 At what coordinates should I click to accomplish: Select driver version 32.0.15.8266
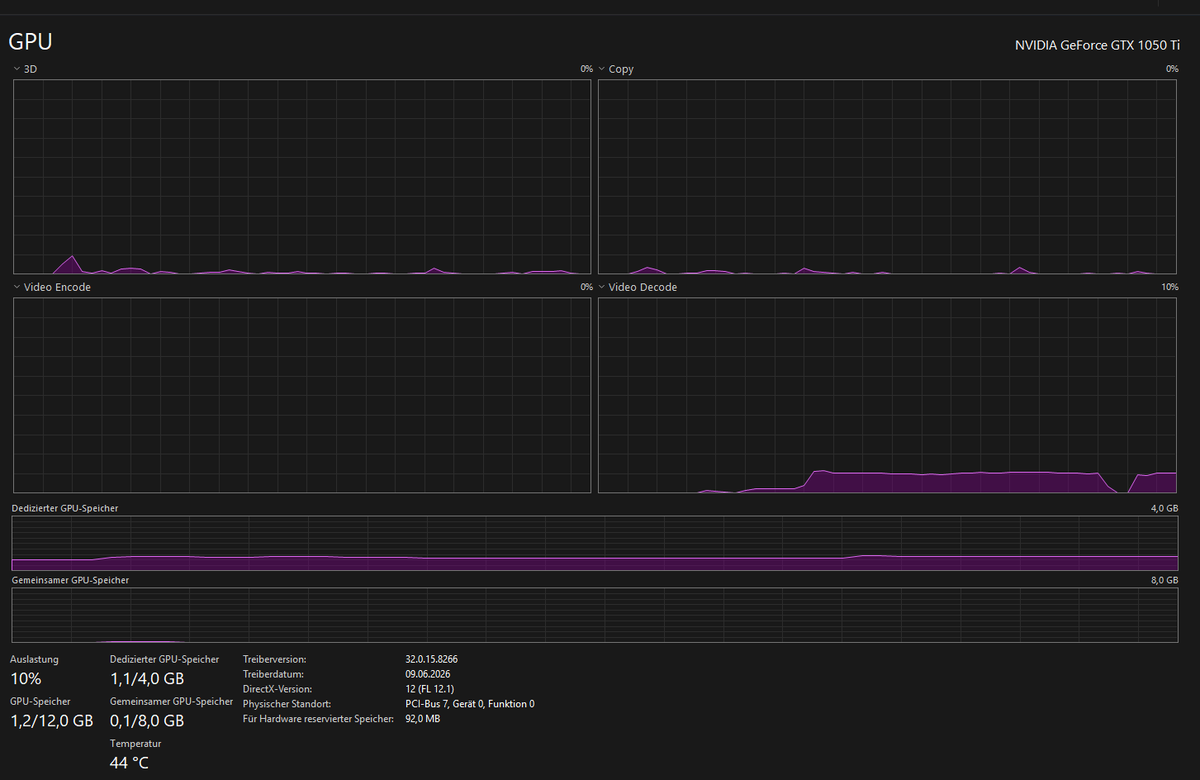point(431,659)
